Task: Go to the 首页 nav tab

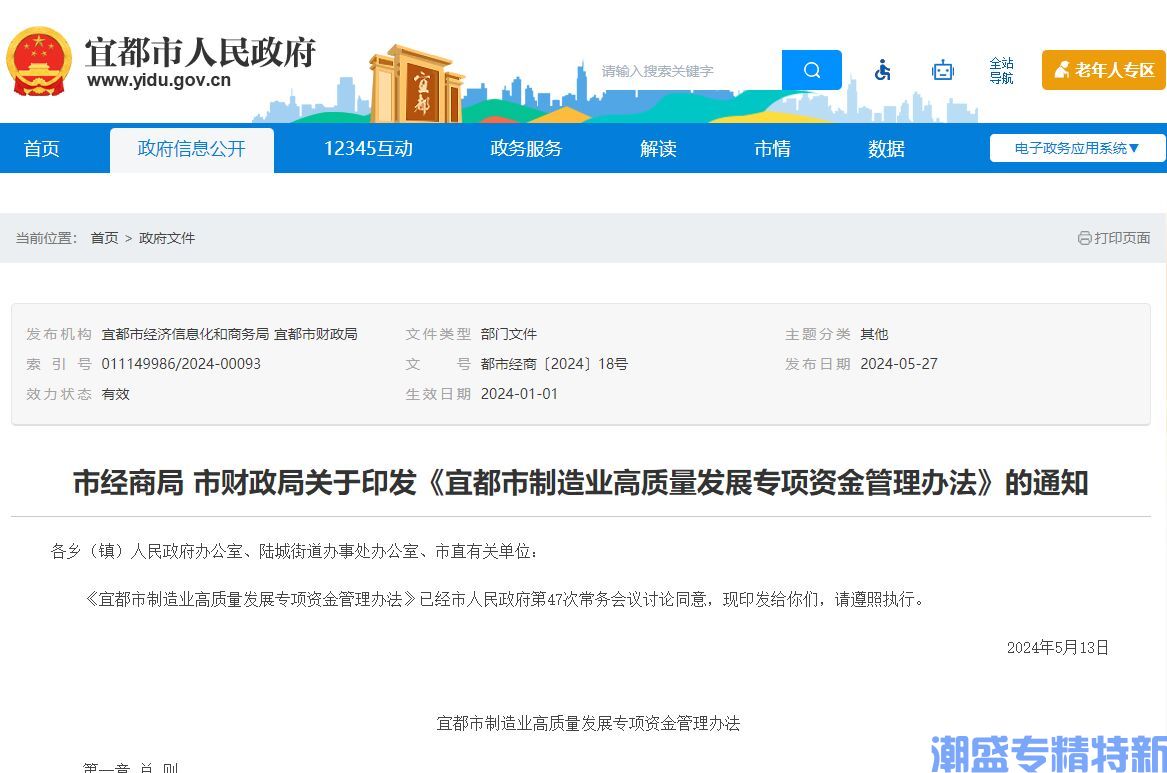Action: pyautogui.click(x=42, y=149)
